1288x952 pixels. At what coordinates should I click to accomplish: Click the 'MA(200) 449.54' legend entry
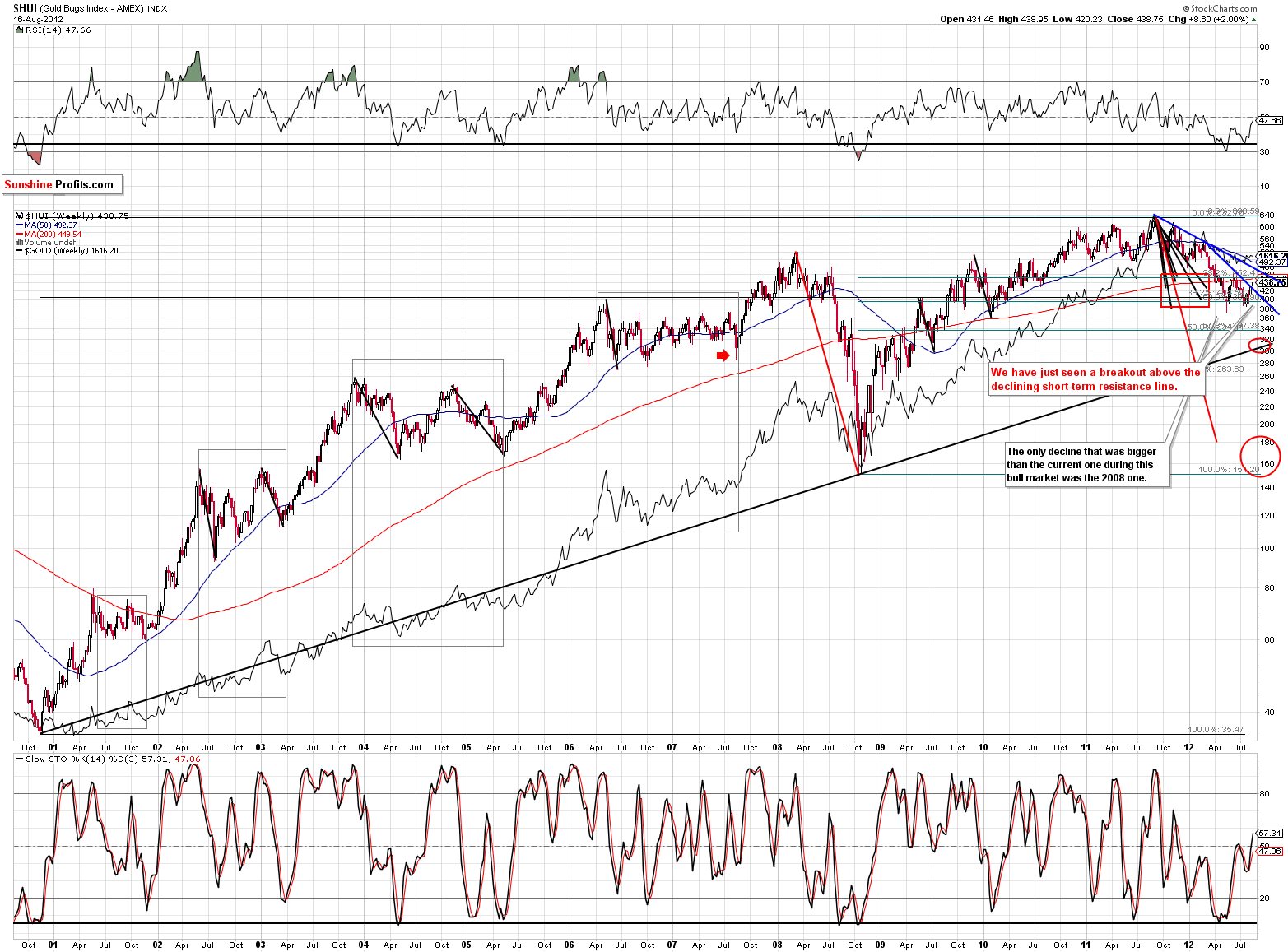pos(53,234)
